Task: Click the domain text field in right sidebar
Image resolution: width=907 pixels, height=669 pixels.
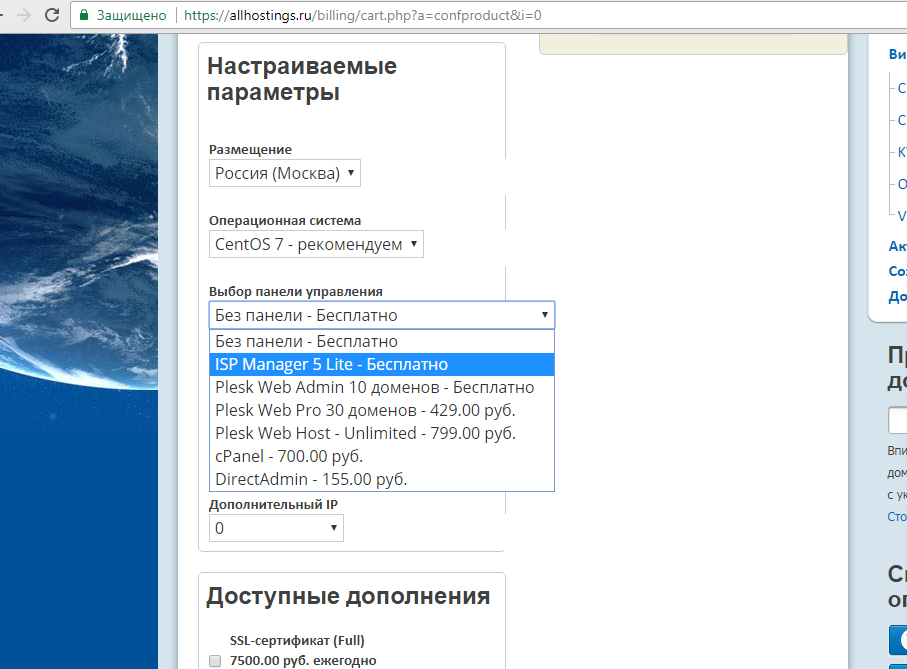Action: tap(897, 420)
